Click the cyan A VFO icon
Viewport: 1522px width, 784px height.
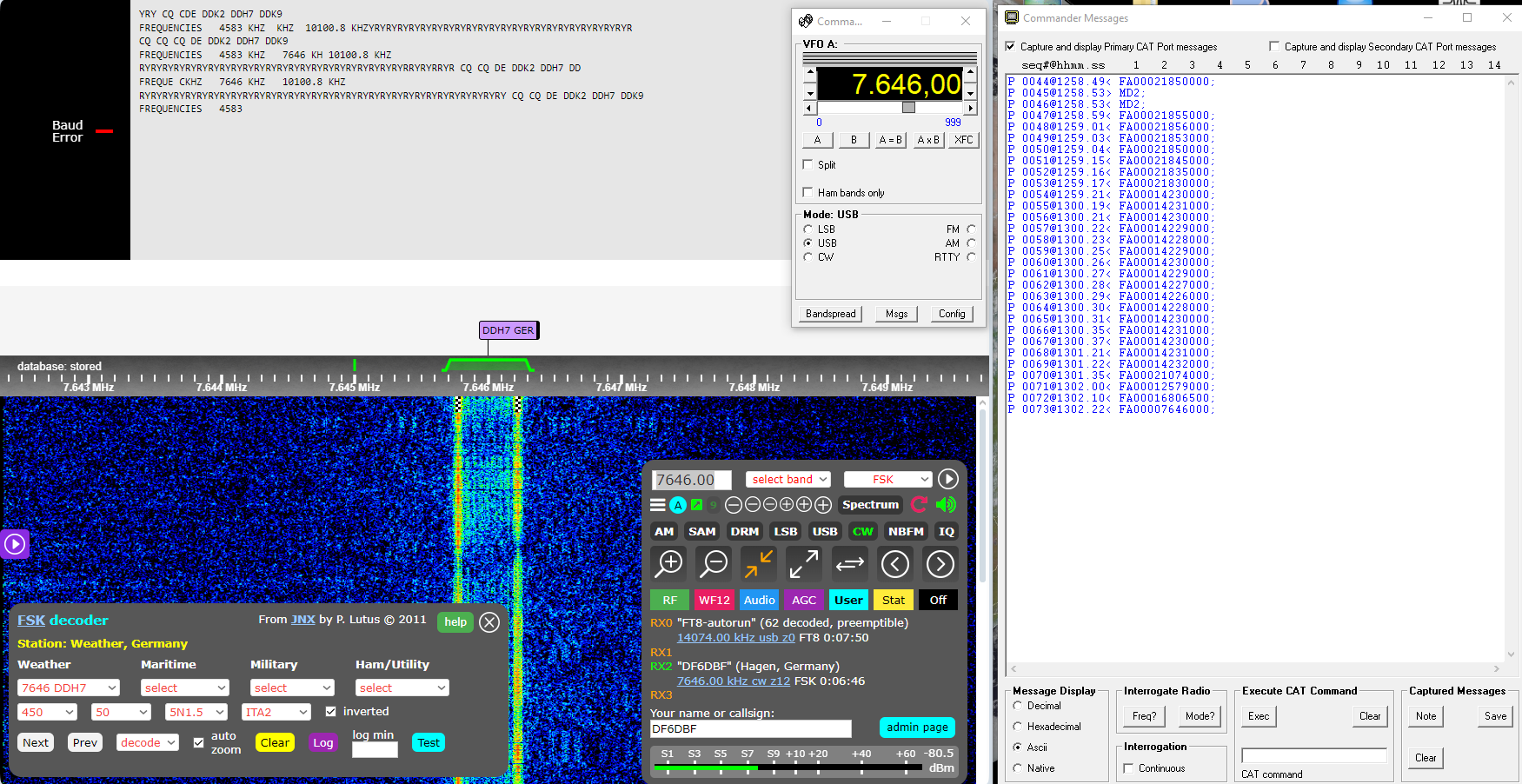point(678,505)
